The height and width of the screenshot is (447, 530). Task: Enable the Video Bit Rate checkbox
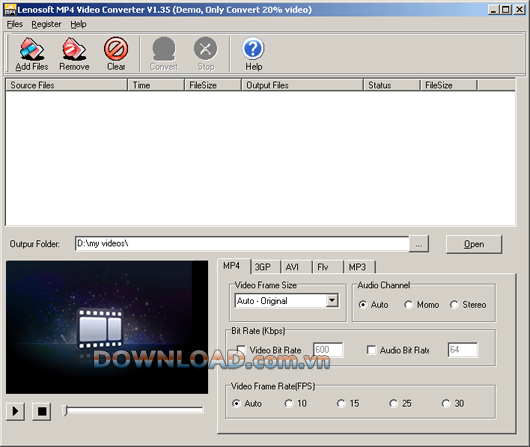click(x=241, y=350)
